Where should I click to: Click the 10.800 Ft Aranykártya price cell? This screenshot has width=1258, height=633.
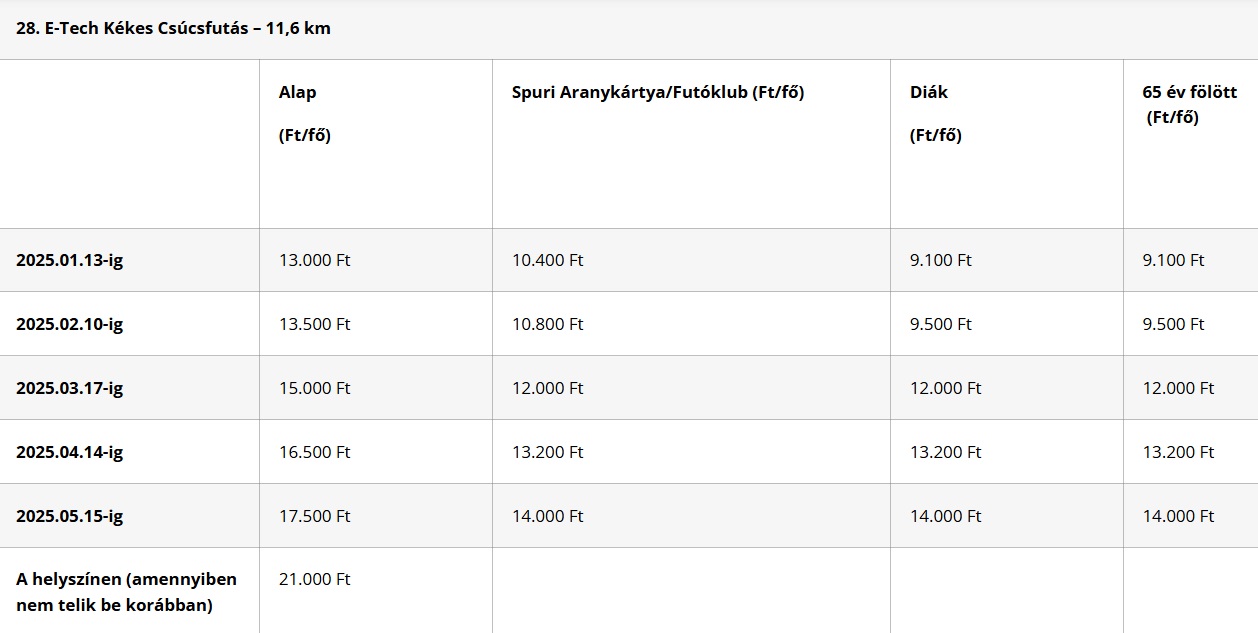coord(547,324)
